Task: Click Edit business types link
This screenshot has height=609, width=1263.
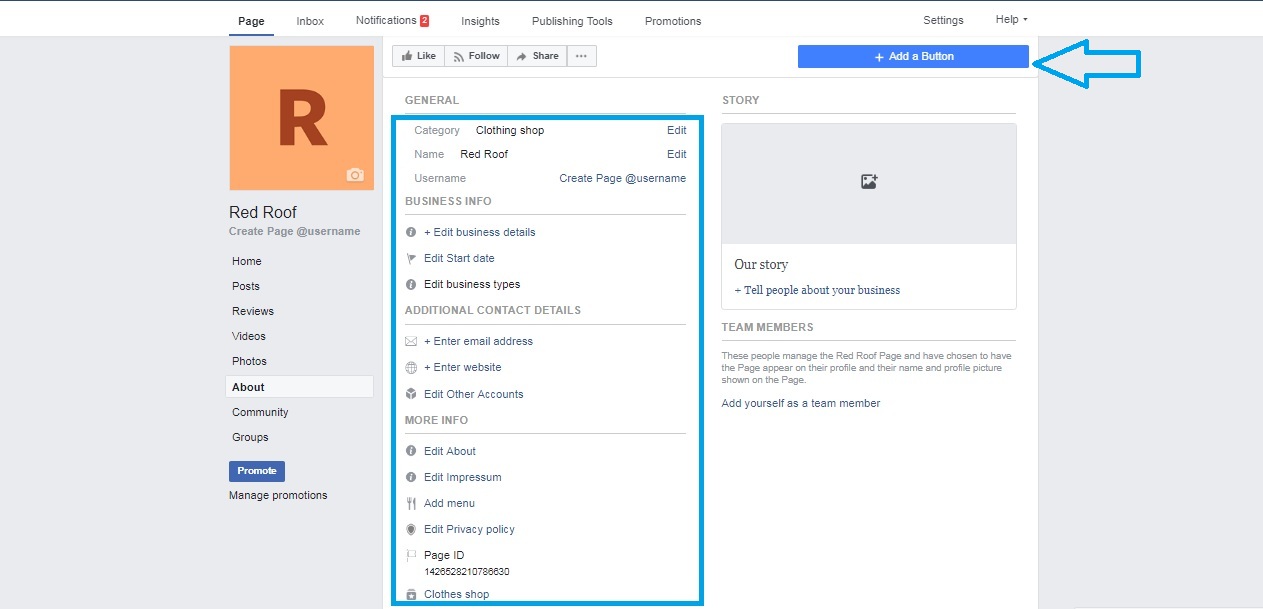Action: point(472,284)
